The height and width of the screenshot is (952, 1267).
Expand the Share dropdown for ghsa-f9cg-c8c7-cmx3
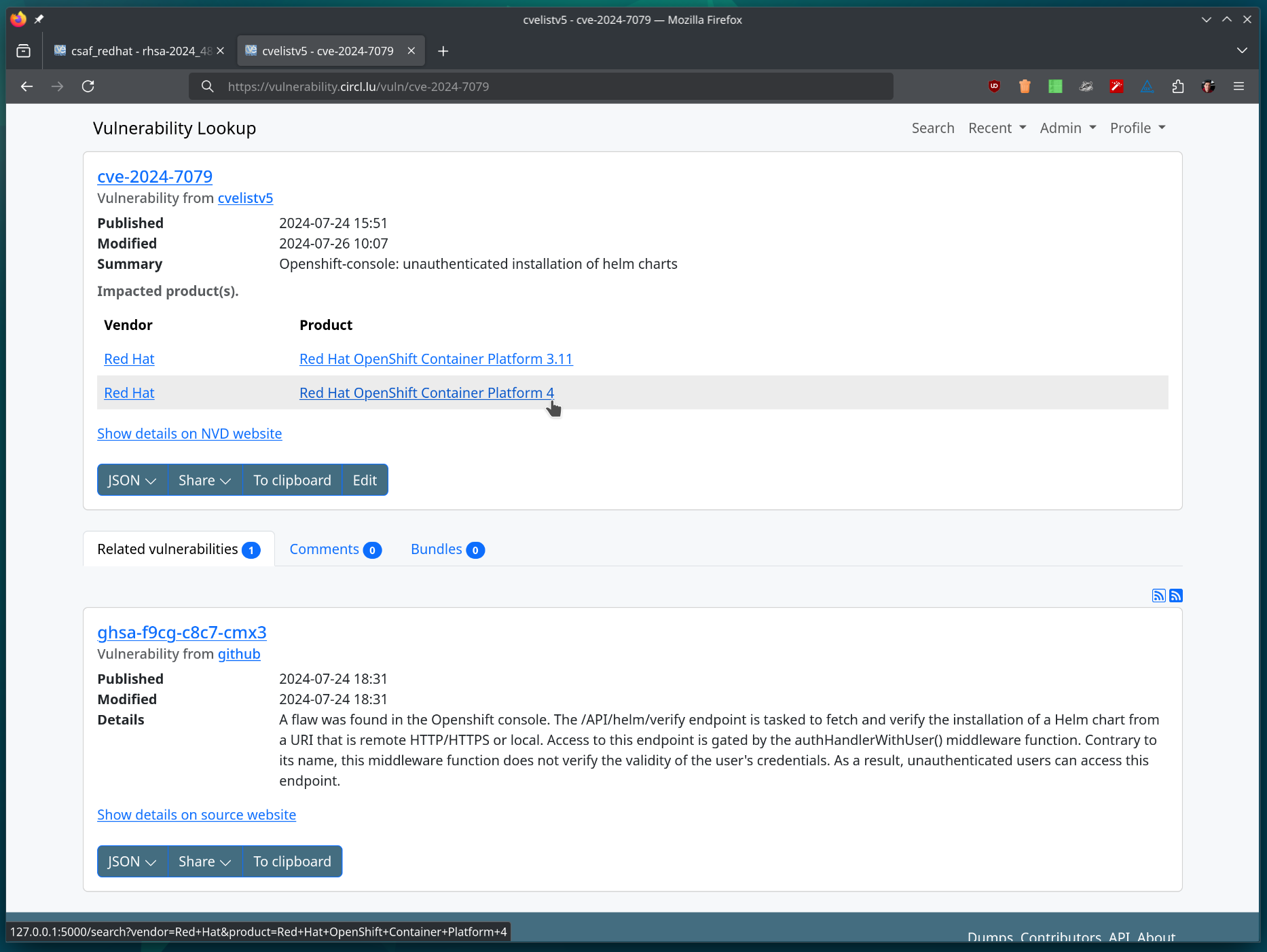pos(204,861)
